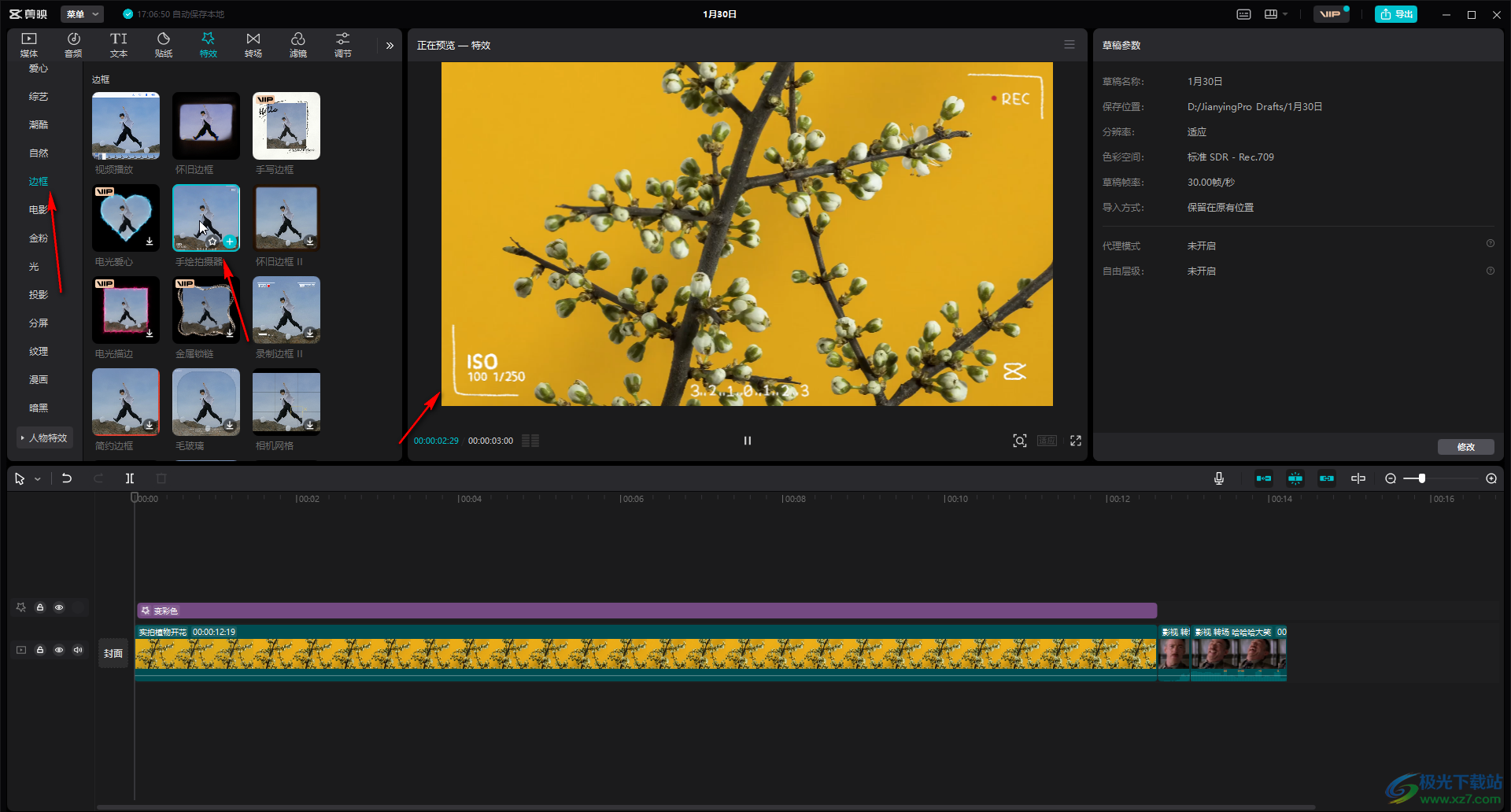This screenshot has width=1511, height=812.
Task: Download the 毛玻璃 effect
Action: pyautogui.click(x=230, y=426)
